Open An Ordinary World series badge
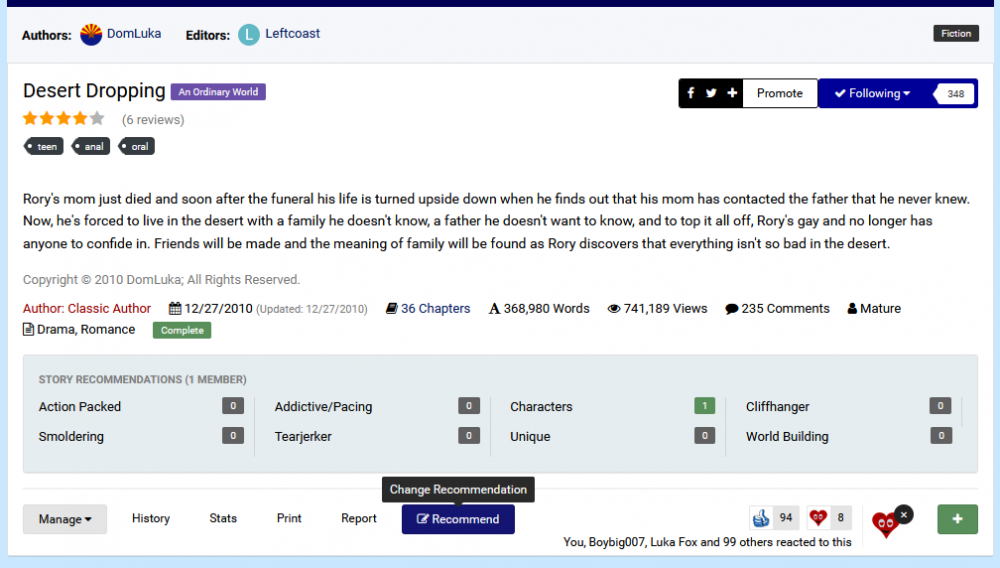The image size is (1000, 568). click(x=218, y=92)
